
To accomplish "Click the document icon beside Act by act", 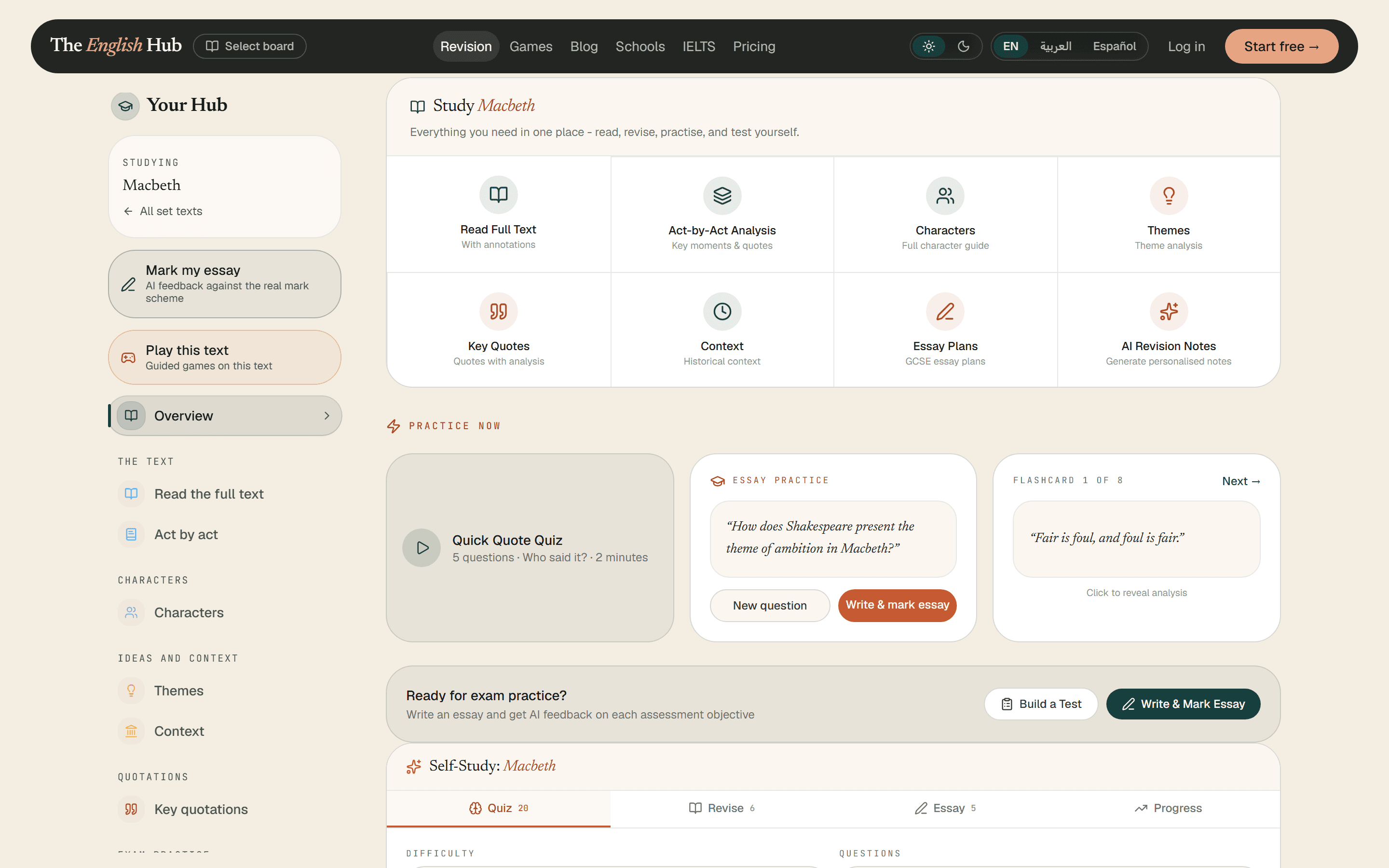I will click(x=131, y=534).
